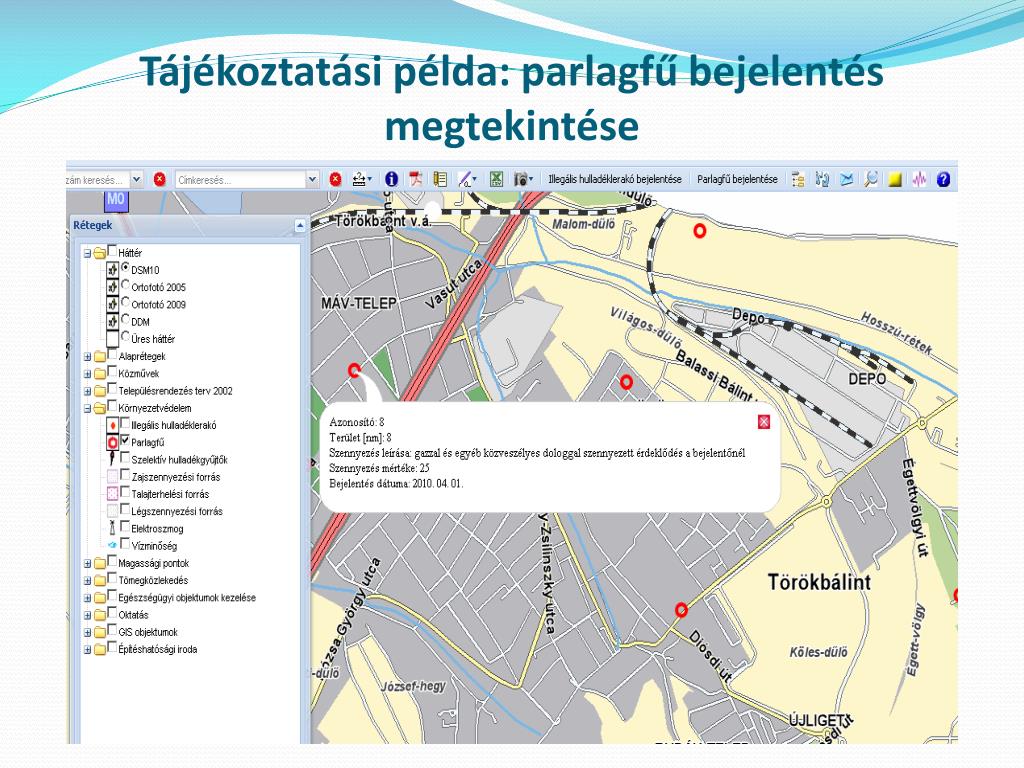The width and height of the screenshot is (1024, 768).
Task: Click the blue info identify icon
Action: tap(391, 179)
